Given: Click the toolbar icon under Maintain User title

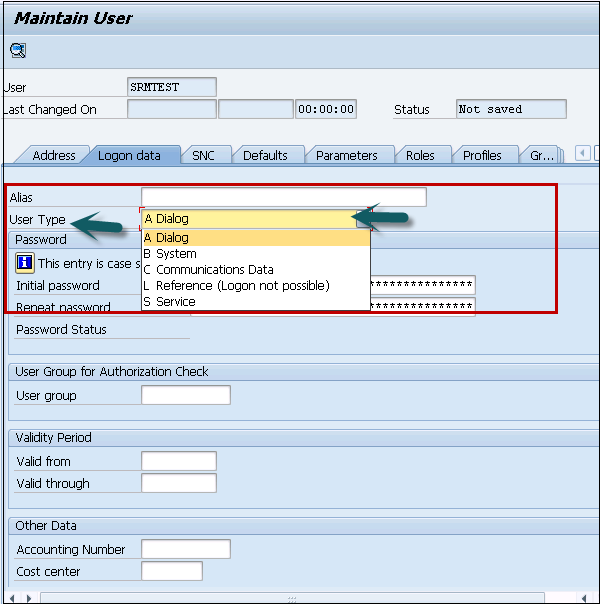Looking at the screenshot, I should (18, 50).
